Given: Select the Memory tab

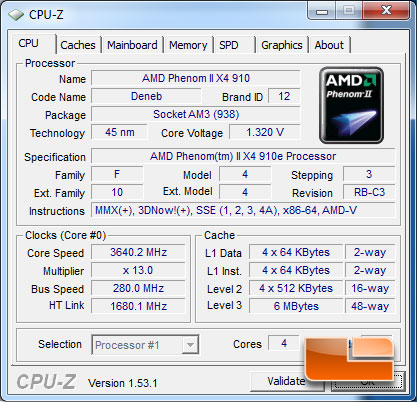Looking at the screenshot, I should coord(188,45).
